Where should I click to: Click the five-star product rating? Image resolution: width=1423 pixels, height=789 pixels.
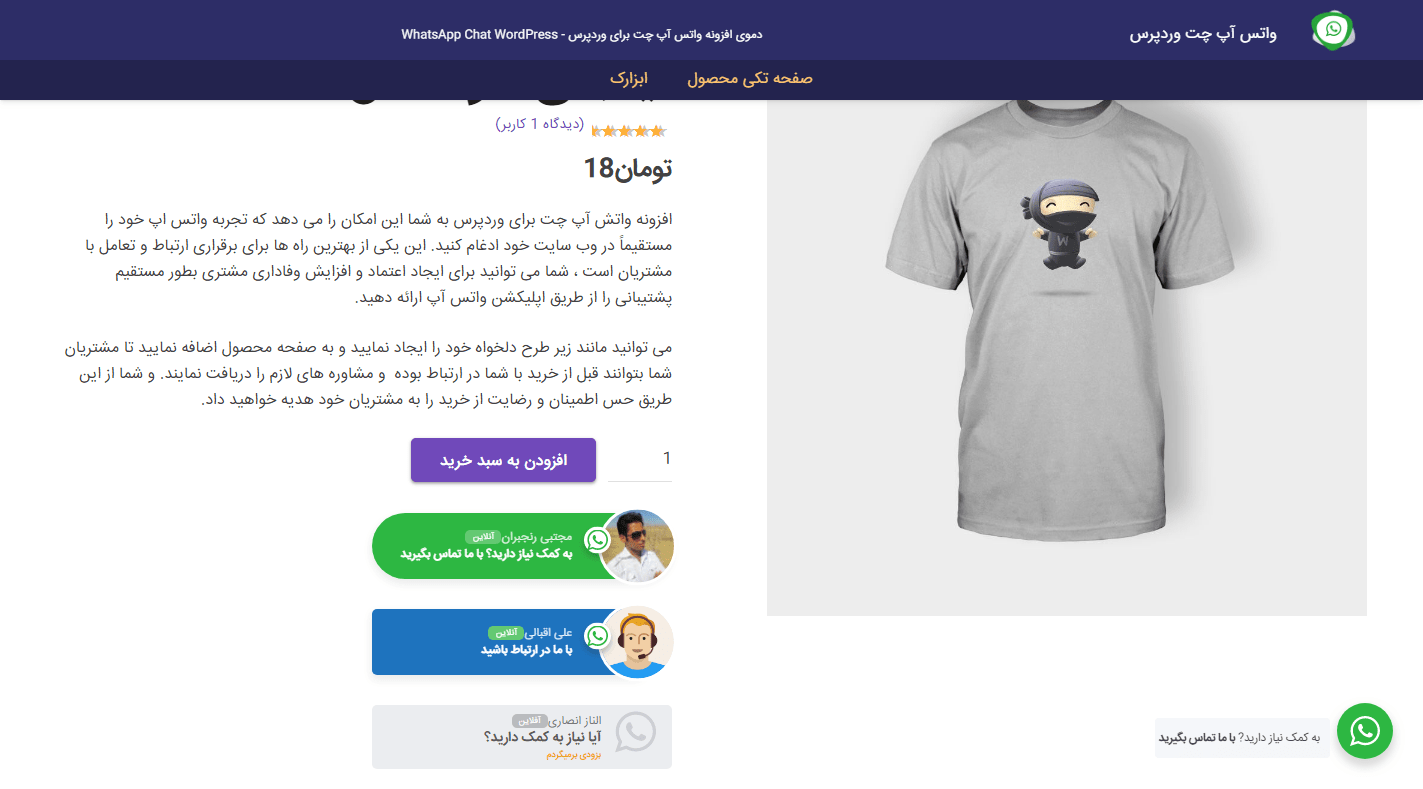pos(629,131)
